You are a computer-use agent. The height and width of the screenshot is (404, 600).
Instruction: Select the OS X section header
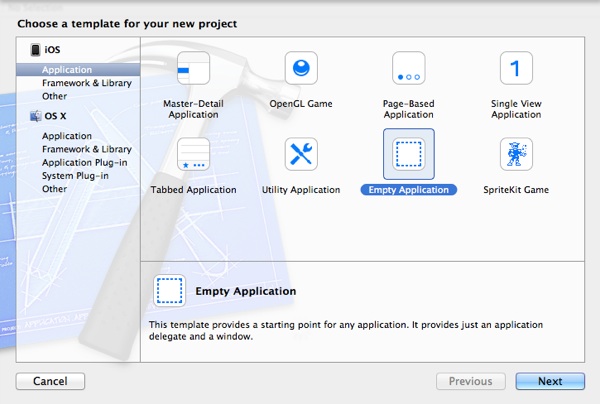pyautogui.click(x=55, y=116)
